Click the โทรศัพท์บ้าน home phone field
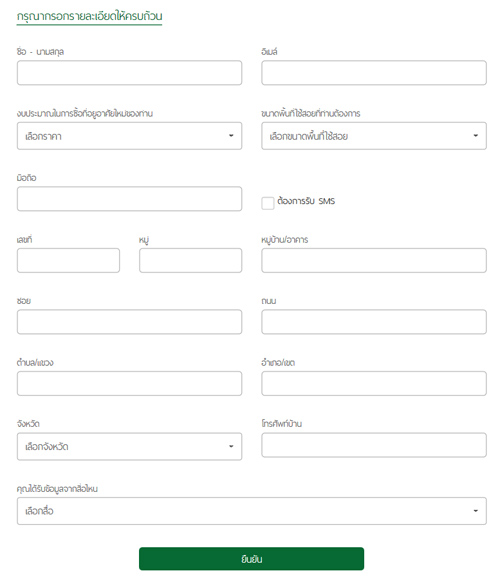 click(374, 445)
